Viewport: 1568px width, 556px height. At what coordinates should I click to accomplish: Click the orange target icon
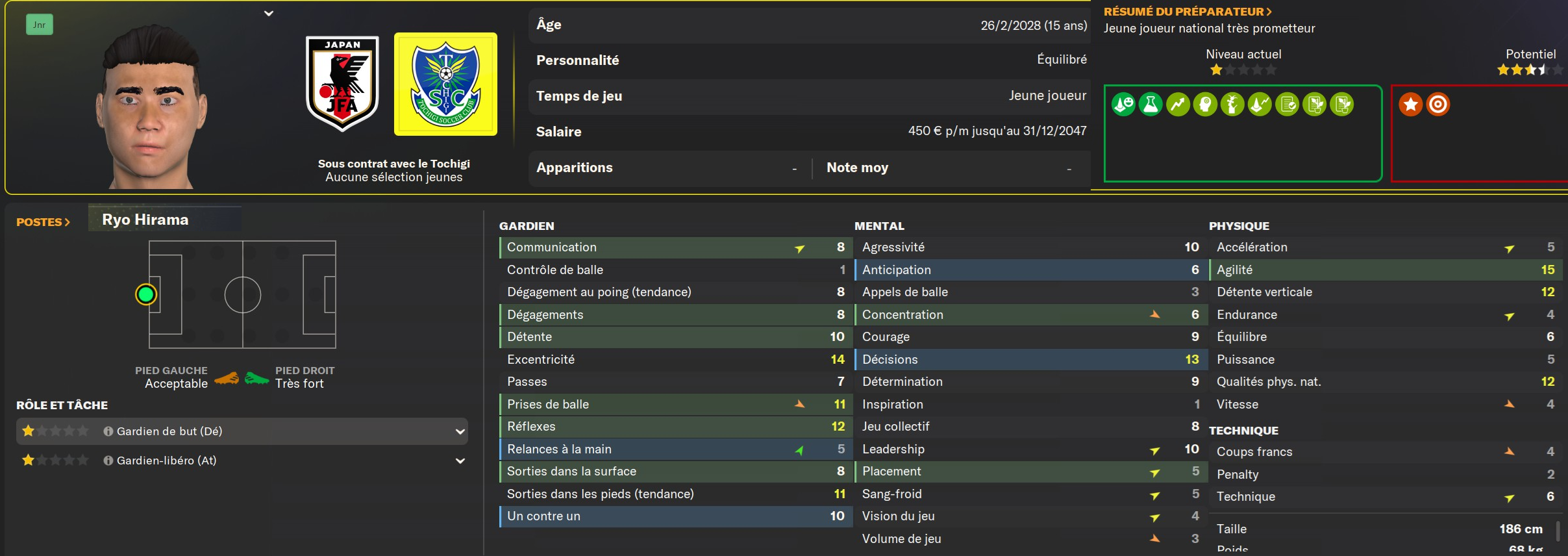pyautogui.click(x=1438, y=105)
